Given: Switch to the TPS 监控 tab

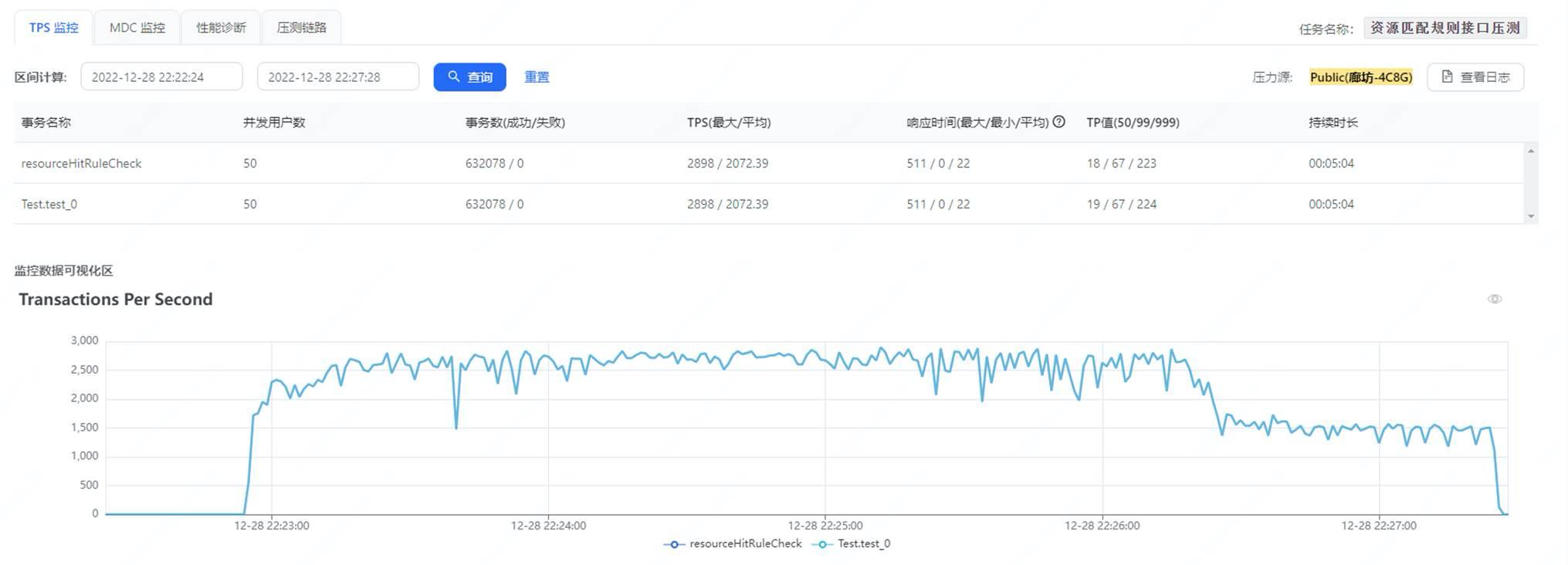Looking at the screenshot, I should [54, 28].
